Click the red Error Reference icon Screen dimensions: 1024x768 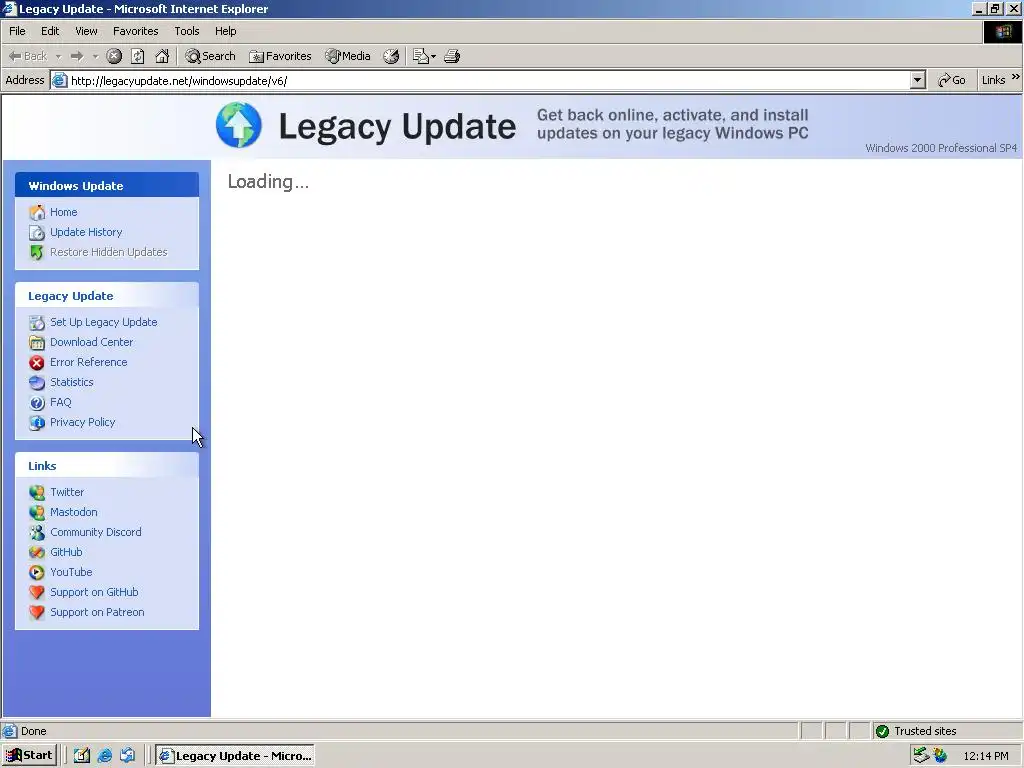[x=37, y=362]
